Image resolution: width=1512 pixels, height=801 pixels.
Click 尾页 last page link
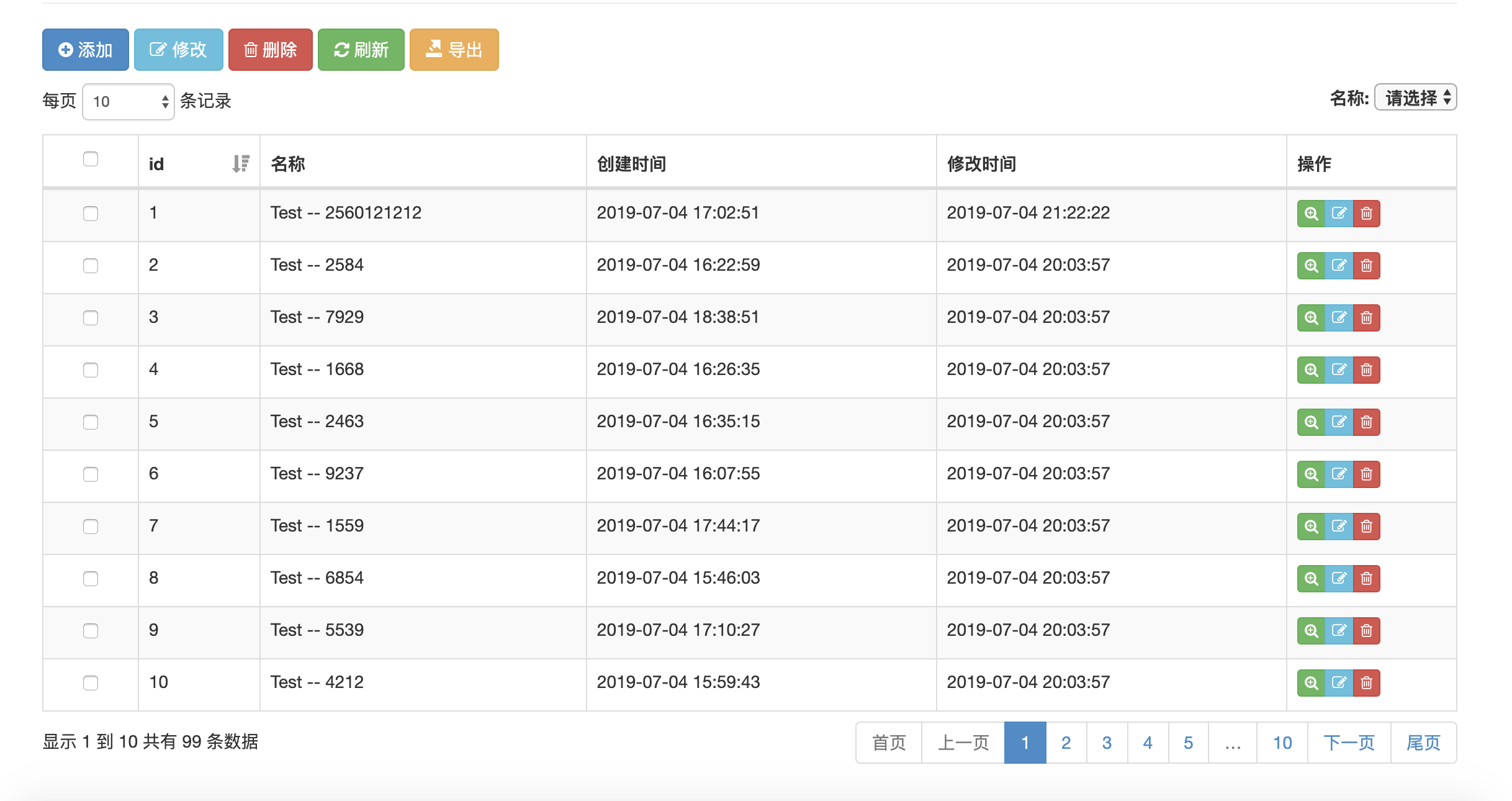click(1423, 743)
